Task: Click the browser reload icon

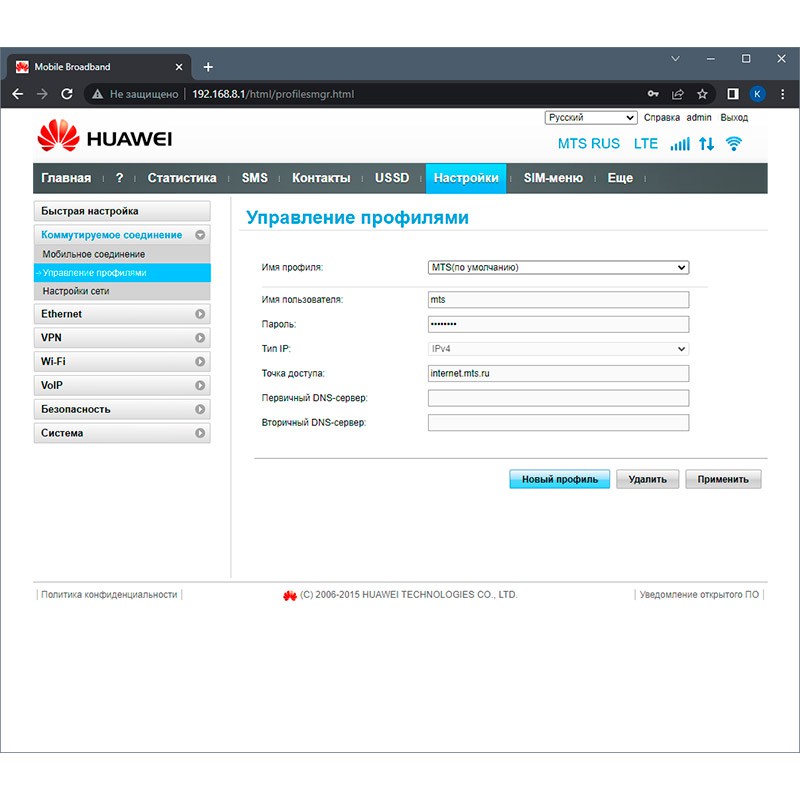Action: 67,94
